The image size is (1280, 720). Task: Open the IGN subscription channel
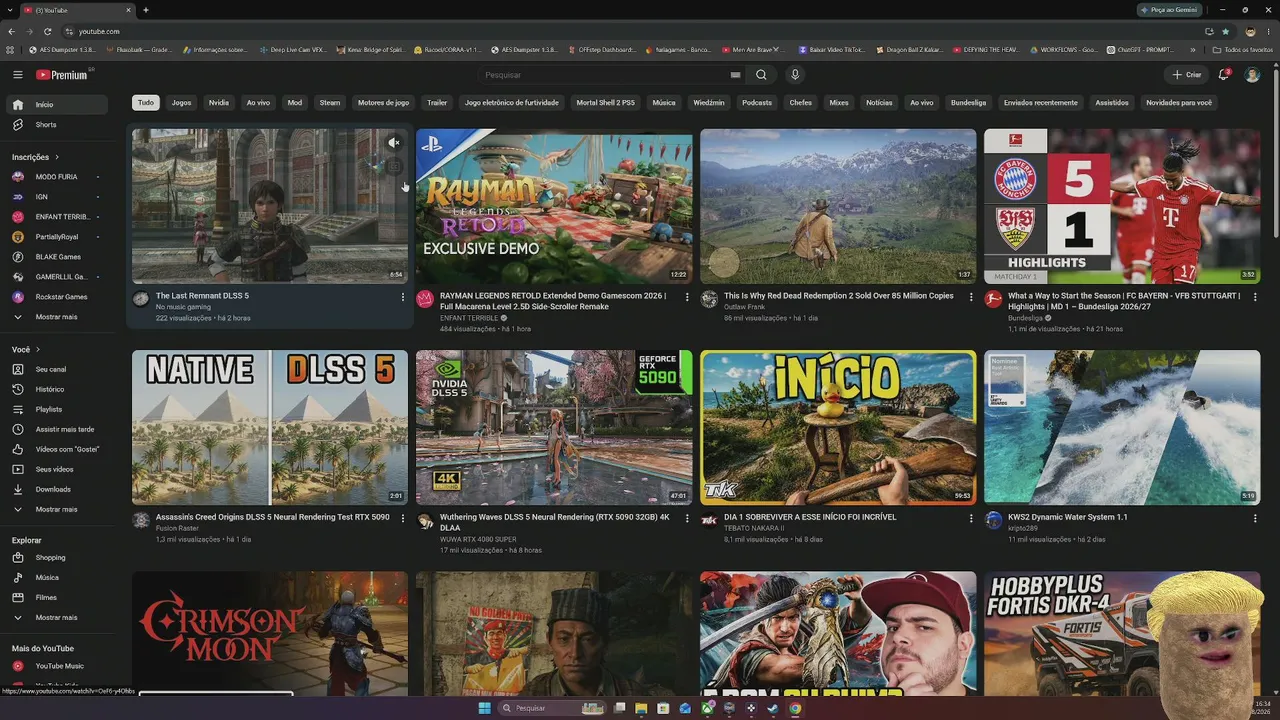pos(57,197)
